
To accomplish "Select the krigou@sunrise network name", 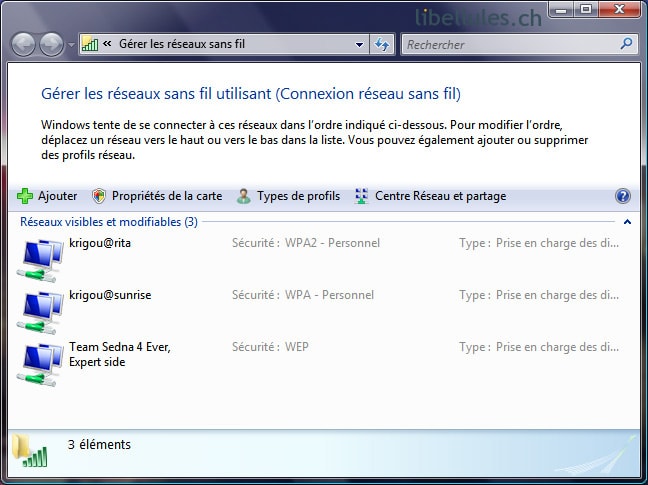I will pyautogui.click(x=110, y=295).
